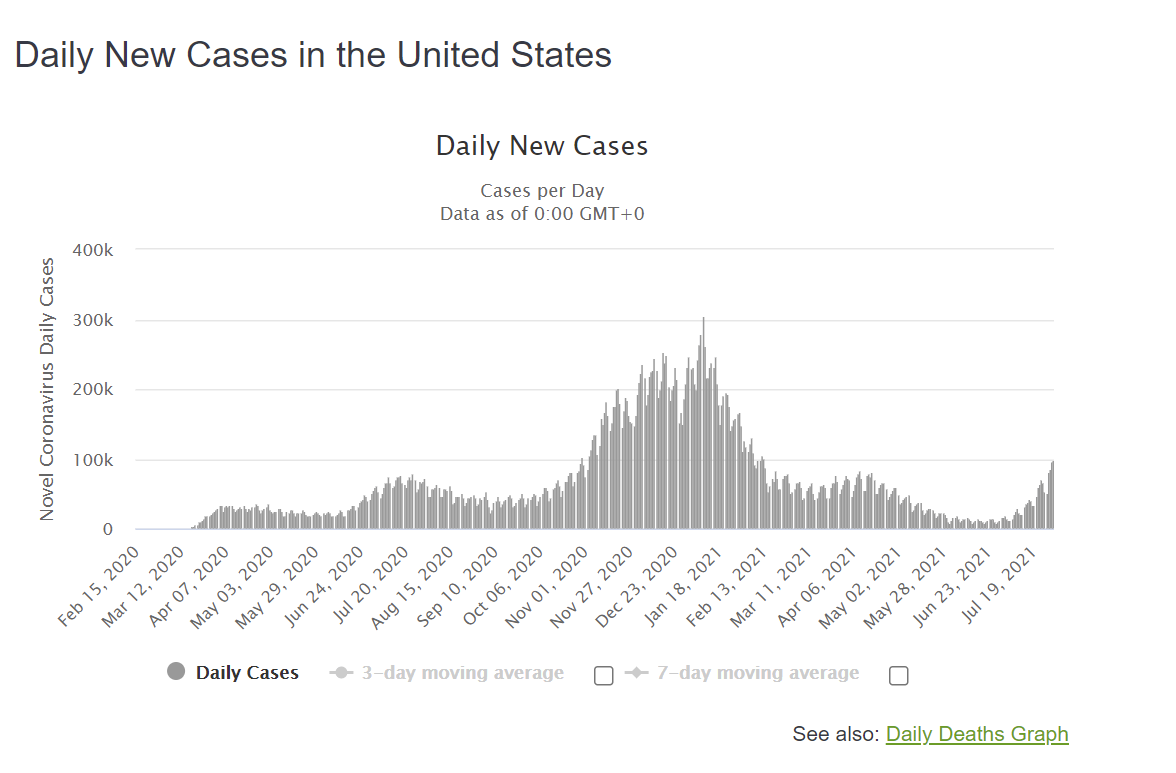The height and width of the screenshot is (773, 1176).
Task: Click the 3-day moving average line marker icon
Action: [x=341, y=673]
